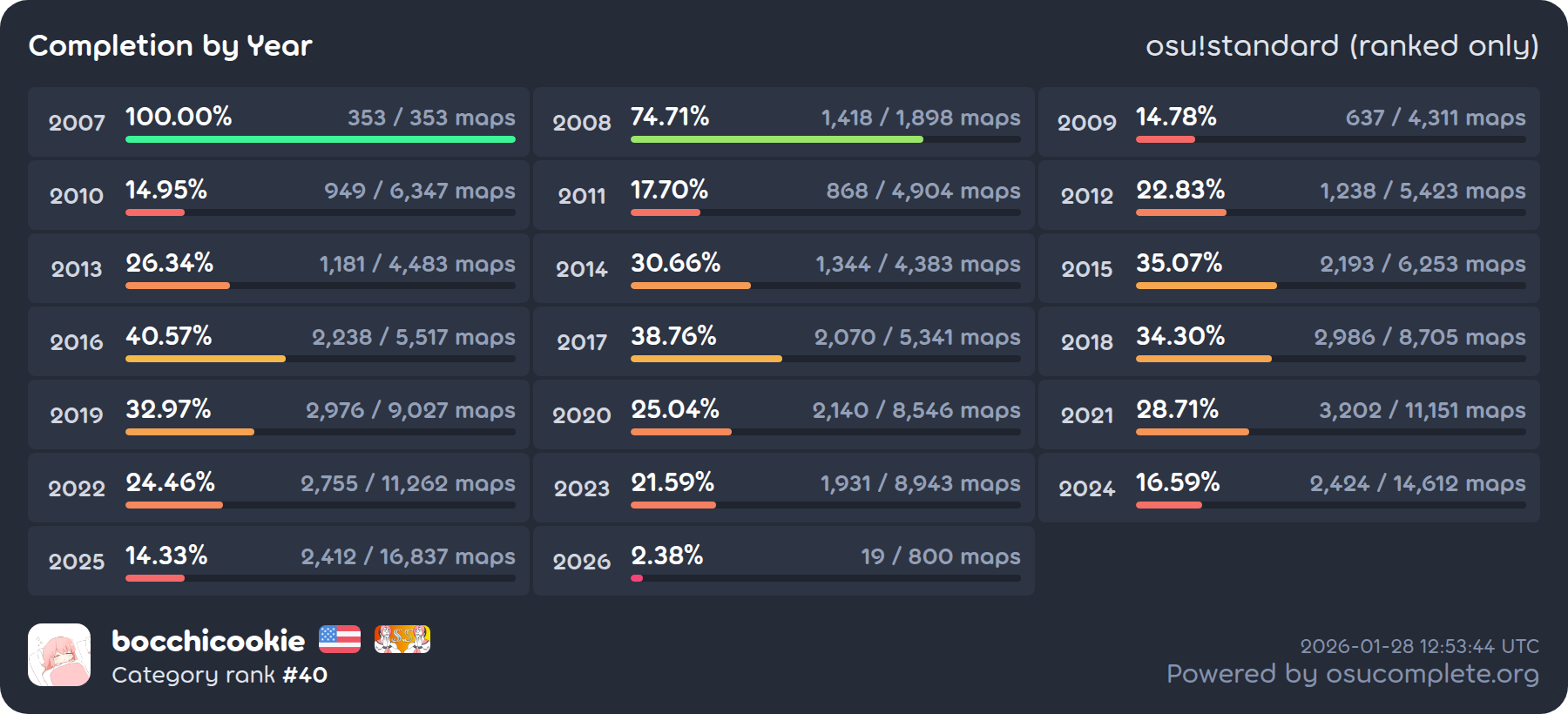Select the 2026 year label
Screen dimensions: 1568x714
pyautogui.click(x=582, y=562)
